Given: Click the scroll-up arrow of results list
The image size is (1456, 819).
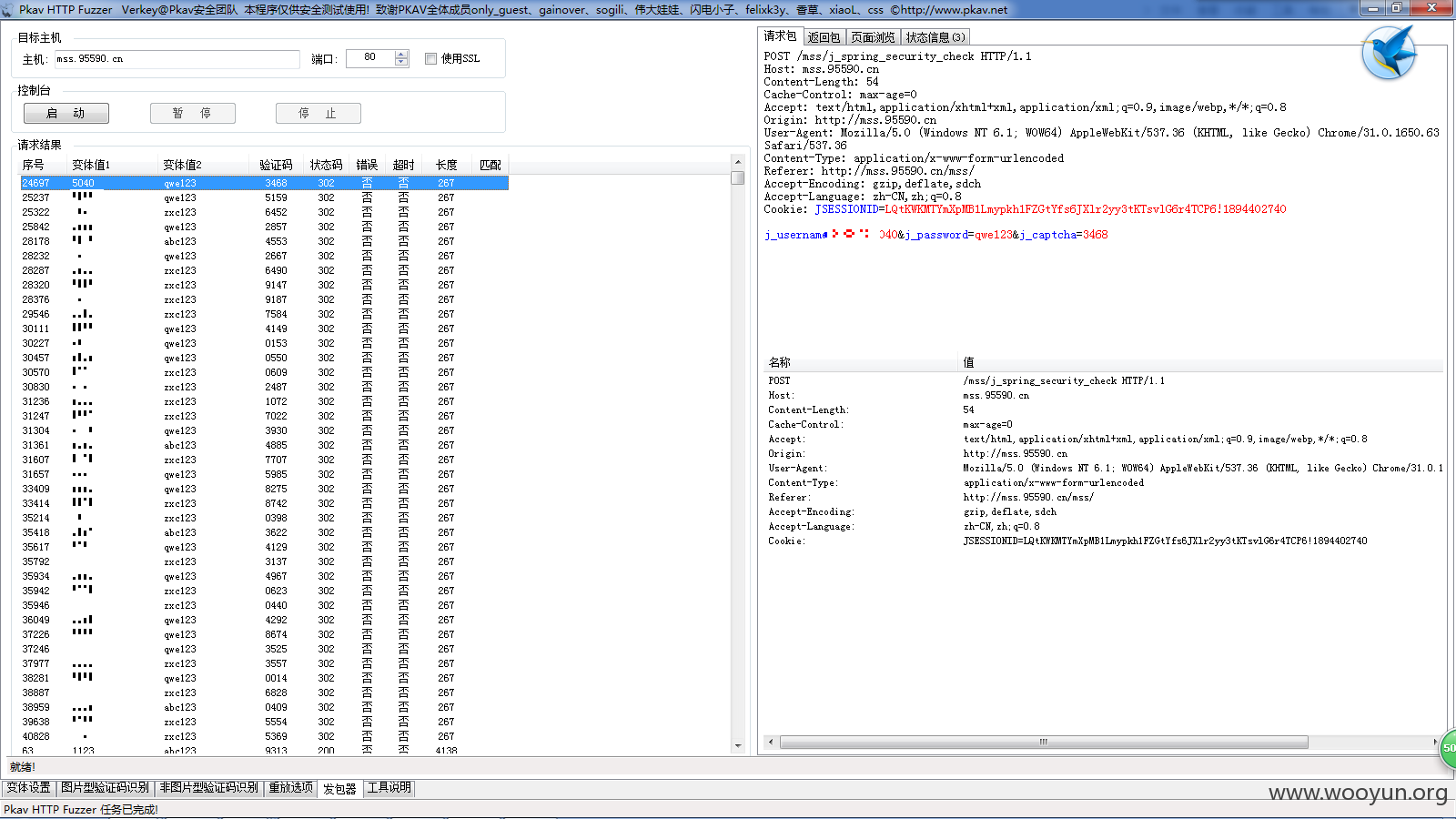Looking at the screenshot, I should coord(738,163).
